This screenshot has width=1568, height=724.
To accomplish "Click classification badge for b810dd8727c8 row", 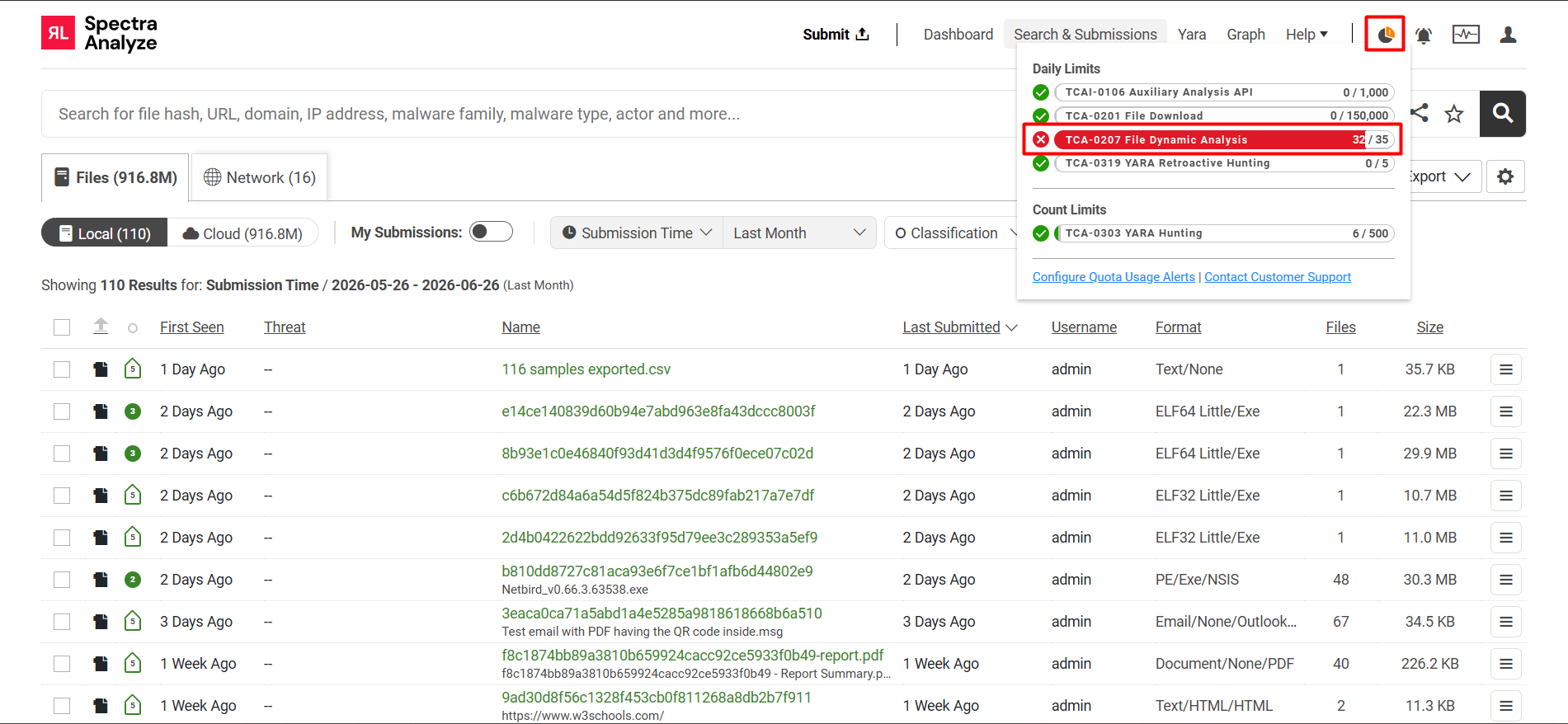I will coord(133,580).
